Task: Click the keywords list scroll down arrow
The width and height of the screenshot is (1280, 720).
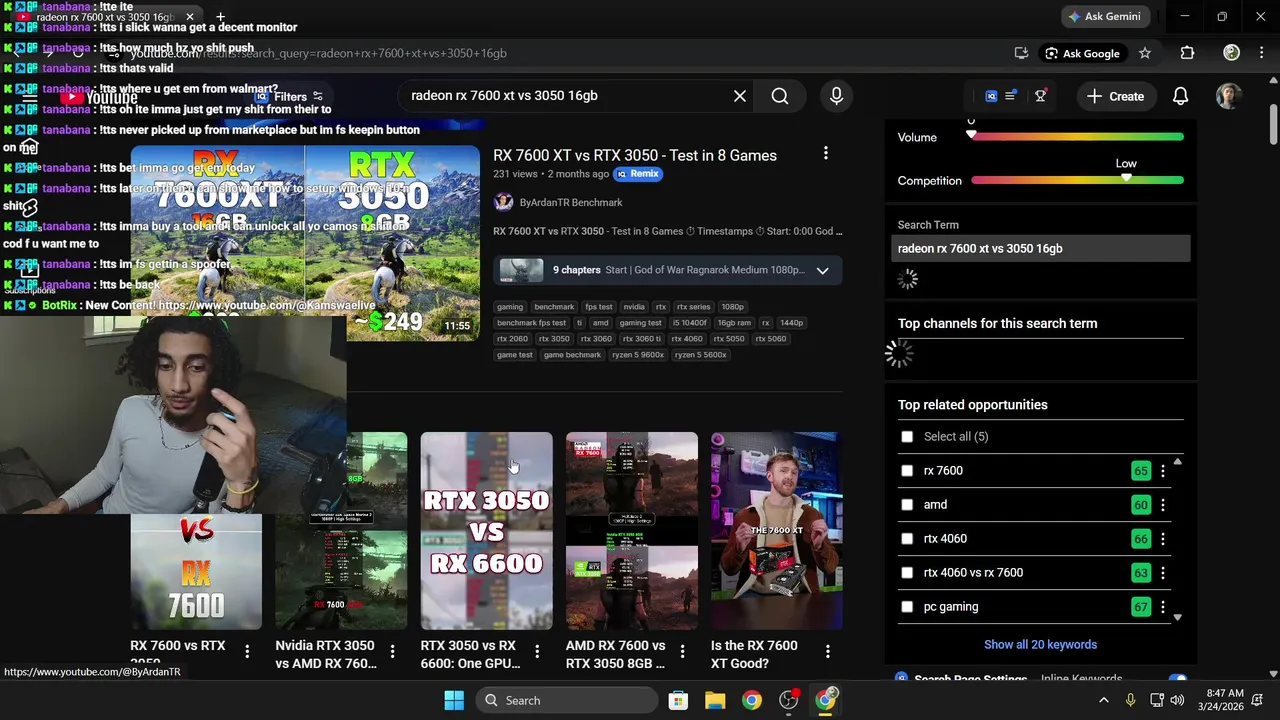Action: [x=1177, y=617]
